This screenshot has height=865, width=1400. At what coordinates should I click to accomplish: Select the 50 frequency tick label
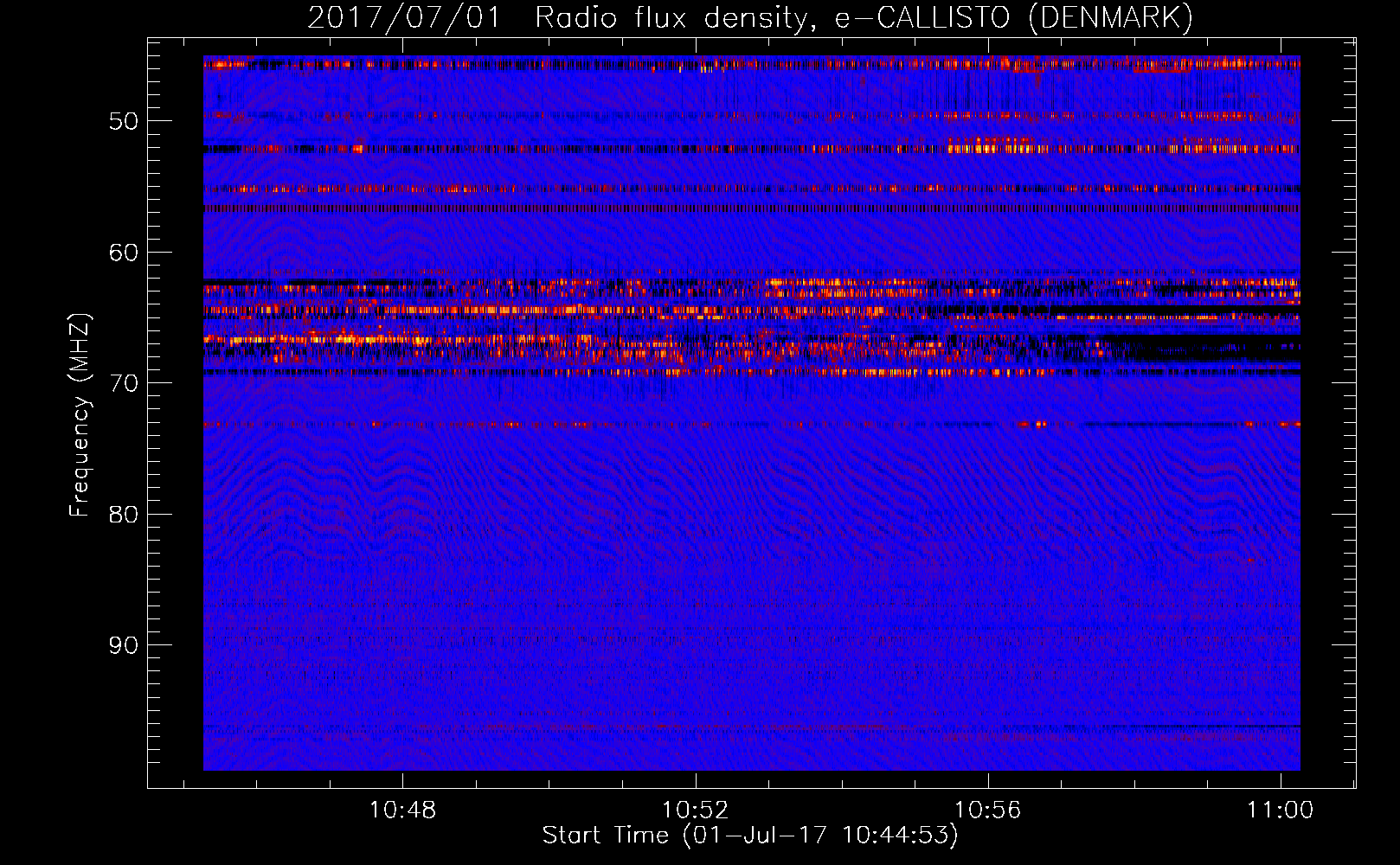[124, 121]
